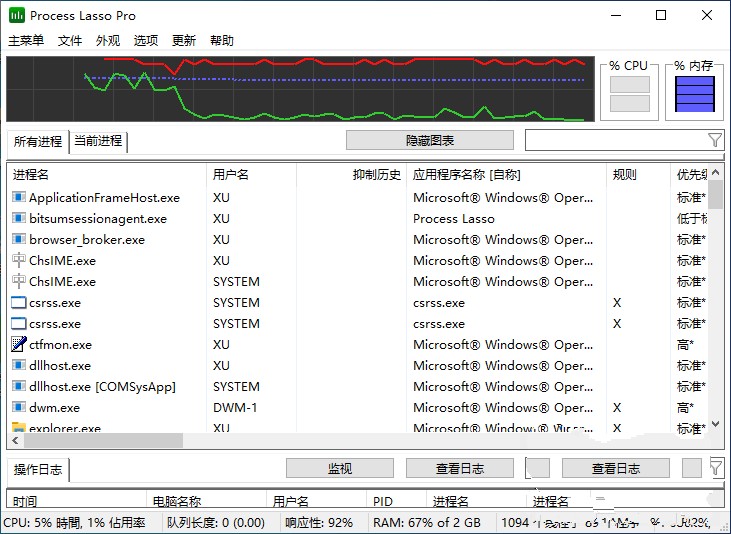
Task: Open the 帮助 menu
Action: point(222,41)
